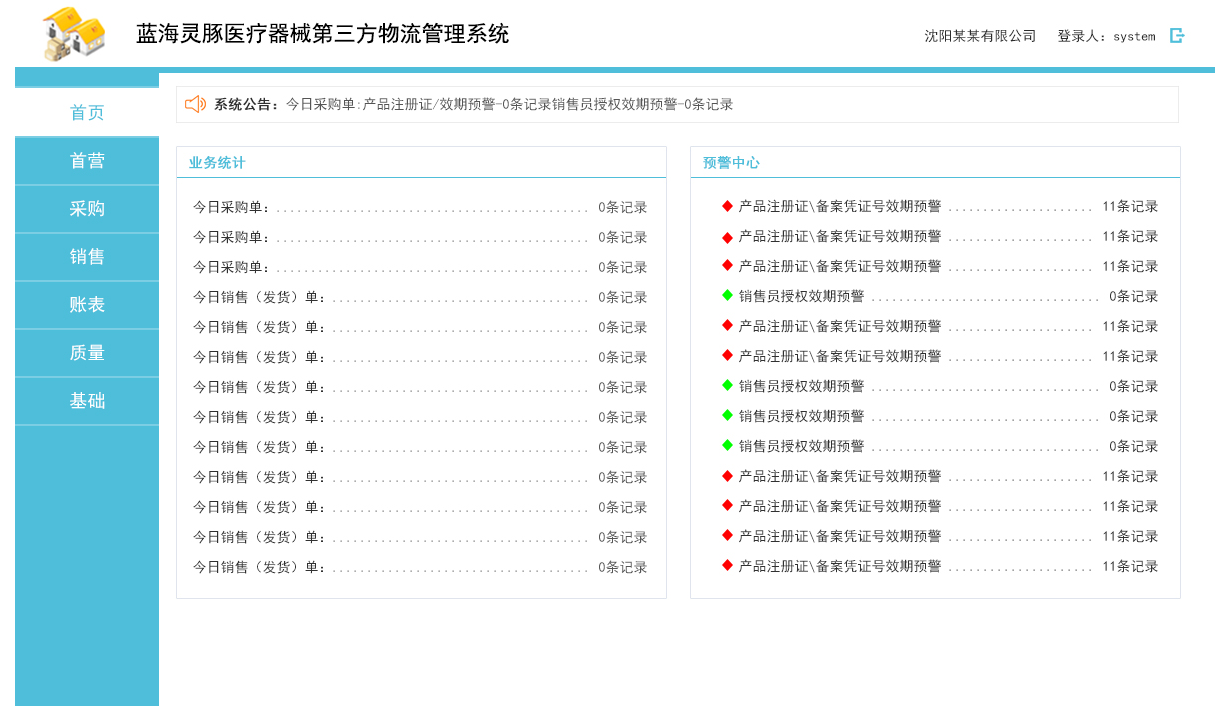Click the first red diamond warning icon

click(x=727, y=206)
